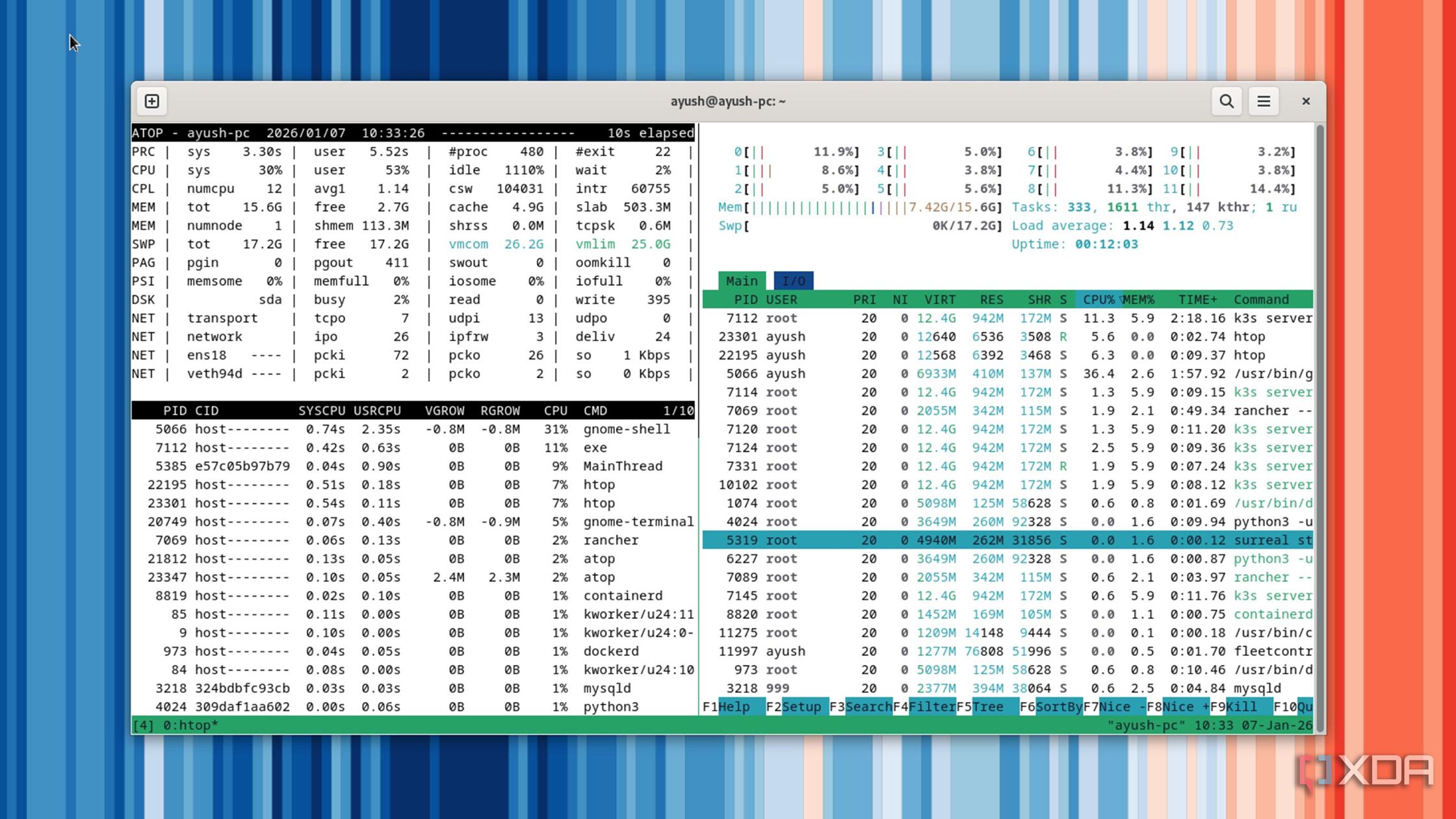Image resolution: width=1456 pixels, height=819 pixels.
Task: Click F7 Nice minus in htop
Action: [x=1115, y=707]
